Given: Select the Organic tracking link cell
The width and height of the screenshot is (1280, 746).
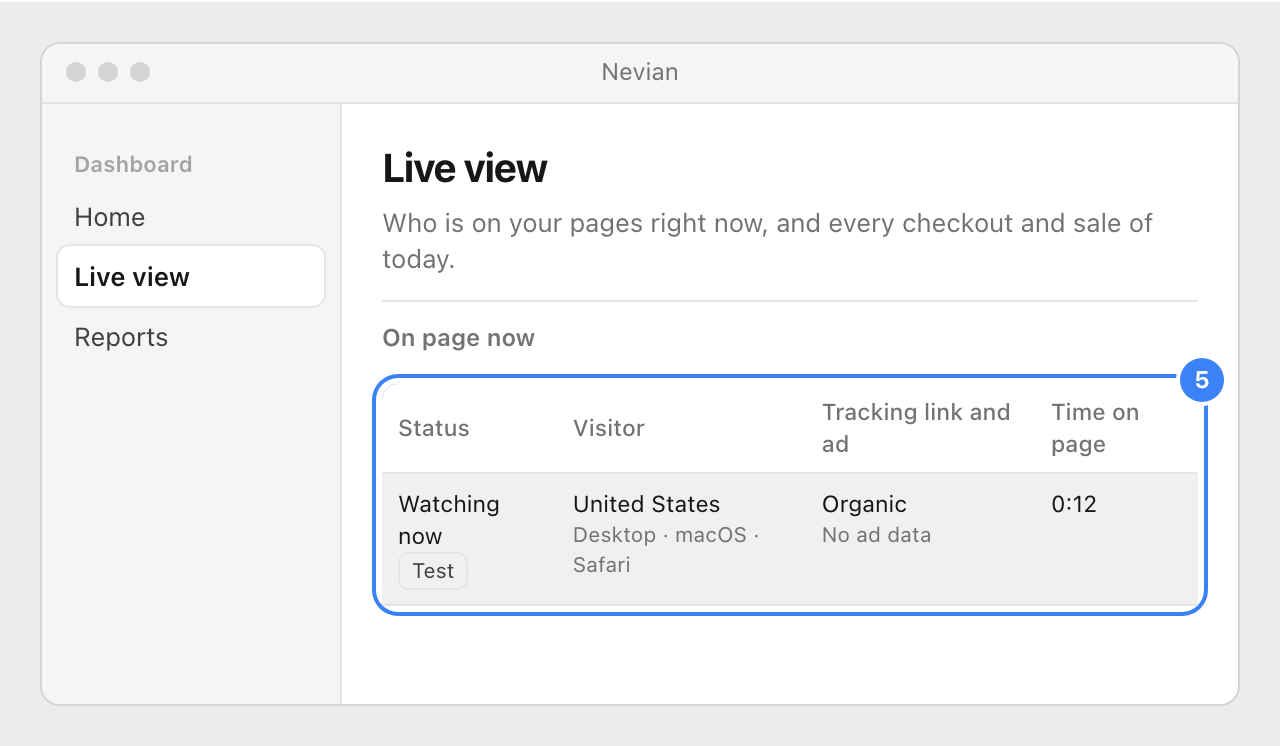Looking at the screenshot, I should [864, 504].
